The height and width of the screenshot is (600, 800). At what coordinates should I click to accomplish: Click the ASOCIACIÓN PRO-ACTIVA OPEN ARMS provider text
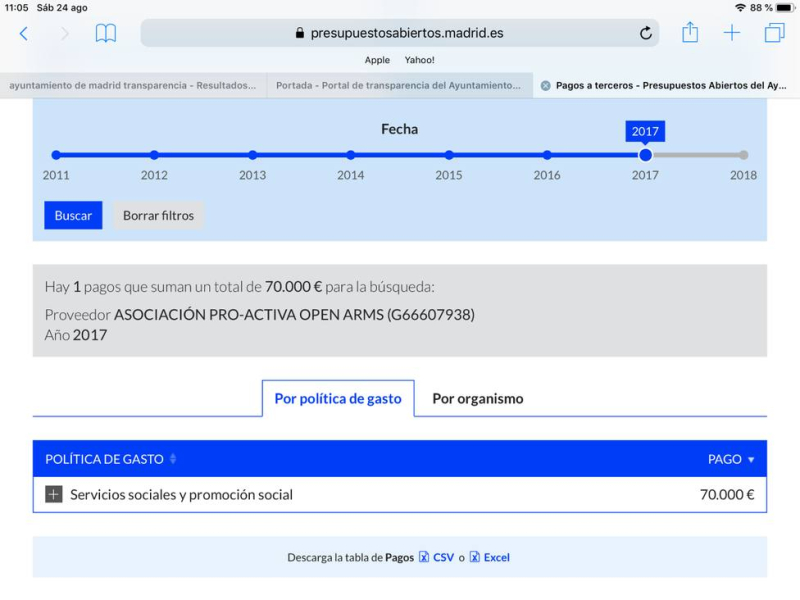click(x=294, y=314)
